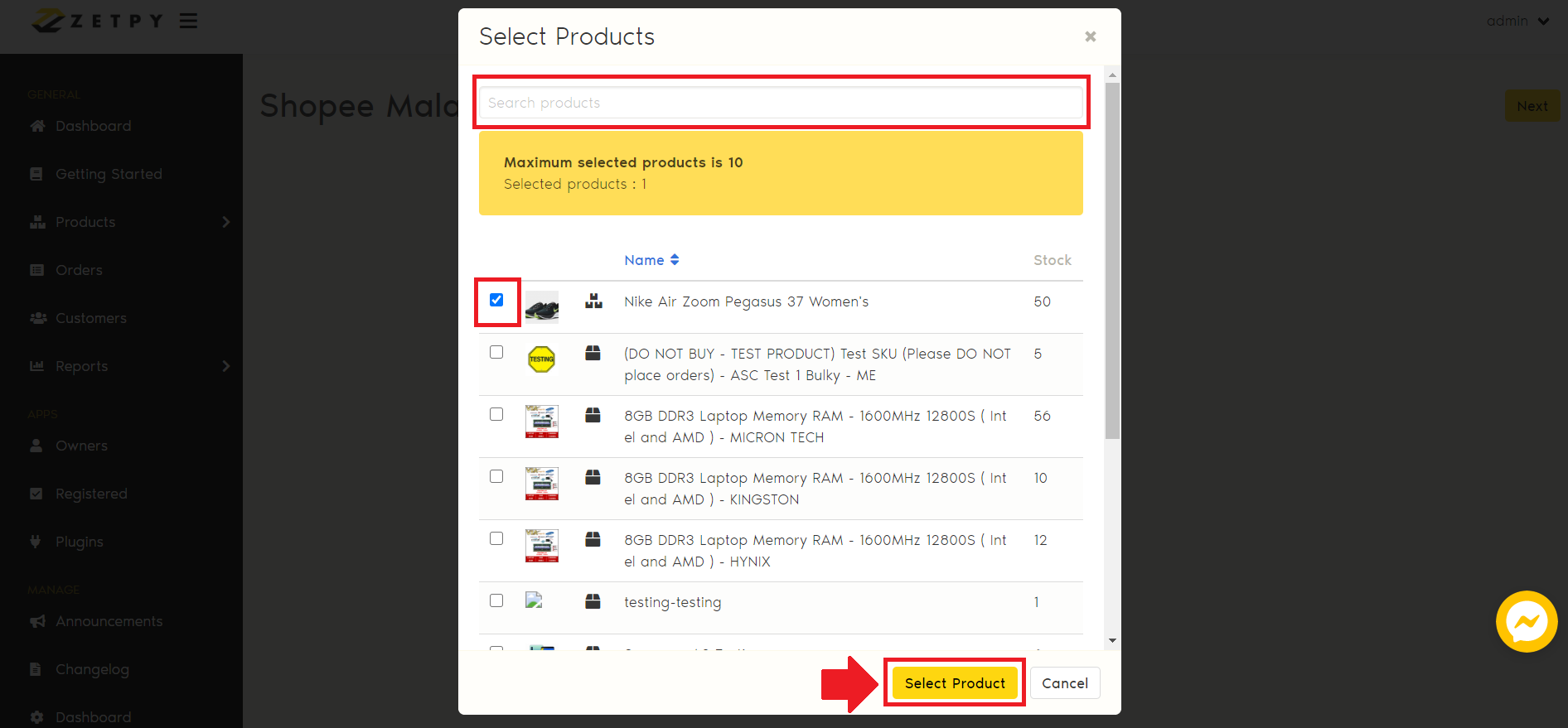Click the Announcements megaphone icon
The image size is (1568, 728).
pos(37,621)
